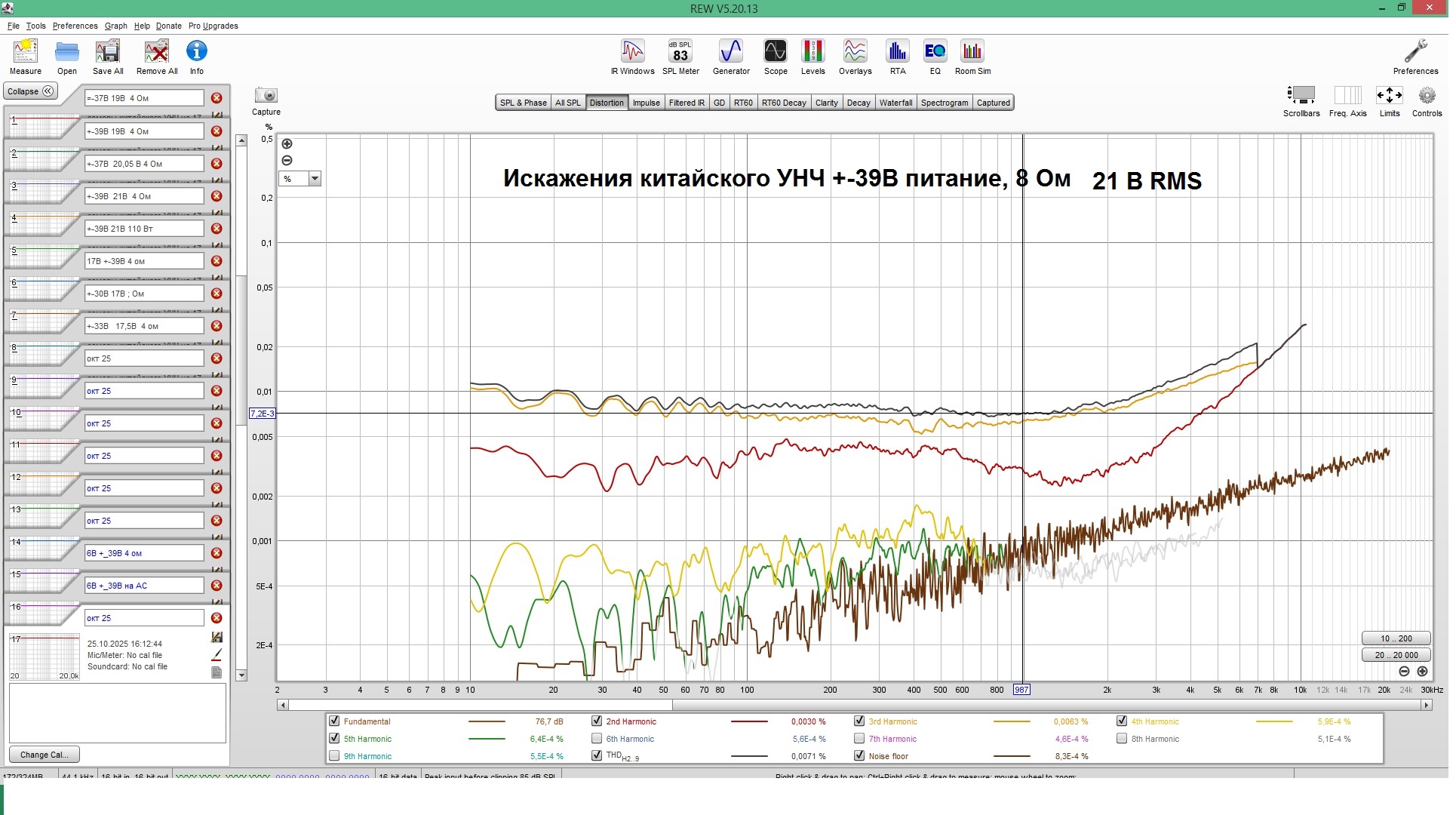This screenshot has width=1456, height=815.
Task: Open the Preferences menu
Action: 75,26
